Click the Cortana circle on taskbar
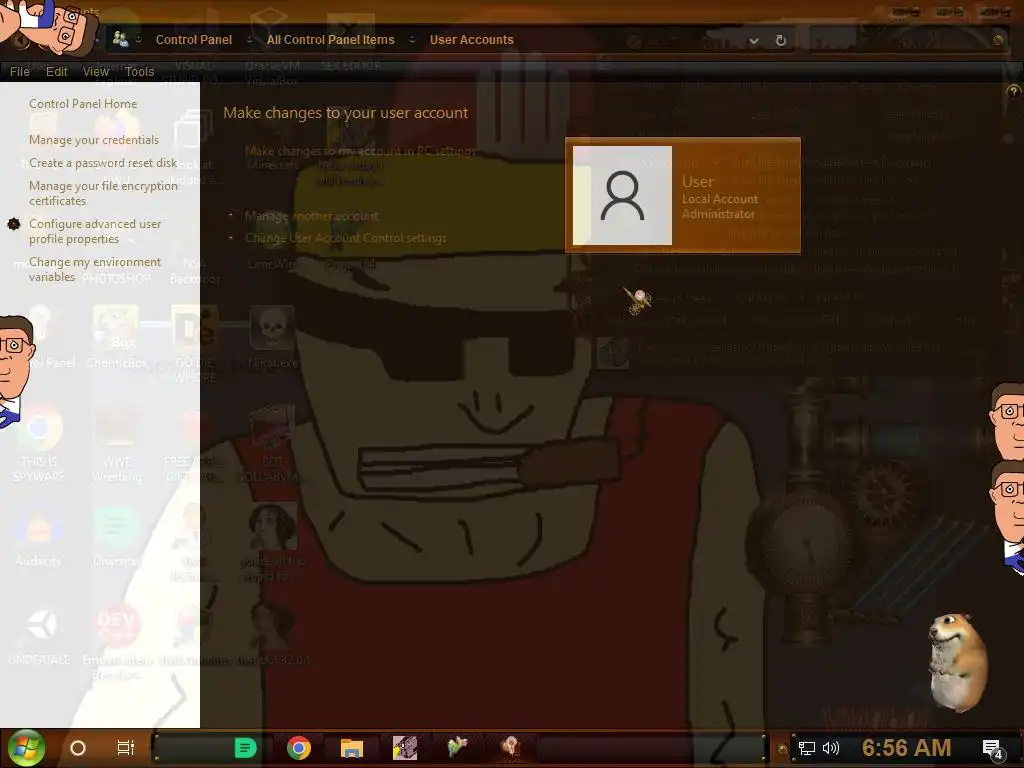Screen dimensions: 1024x768 [x=78, y=748]
